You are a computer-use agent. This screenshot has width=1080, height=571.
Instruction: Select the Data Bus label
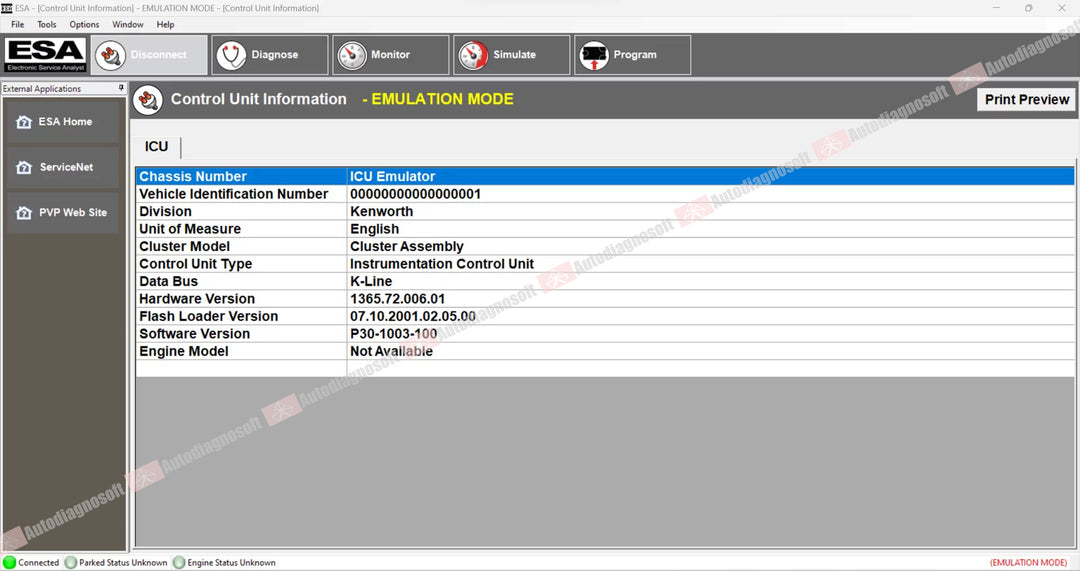pyautogui.click(x=169, y=282)
